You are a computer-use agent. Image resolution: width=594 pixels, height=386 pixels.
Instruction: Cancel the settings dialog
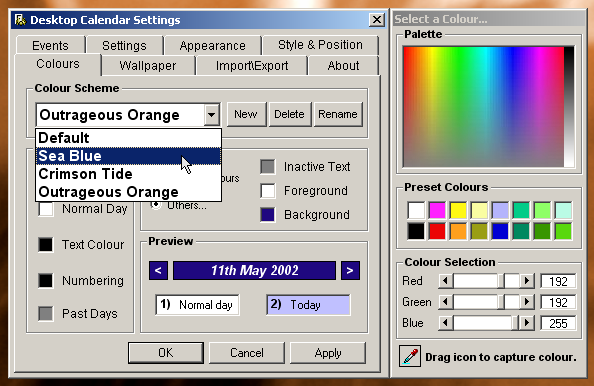pos(247,353)
